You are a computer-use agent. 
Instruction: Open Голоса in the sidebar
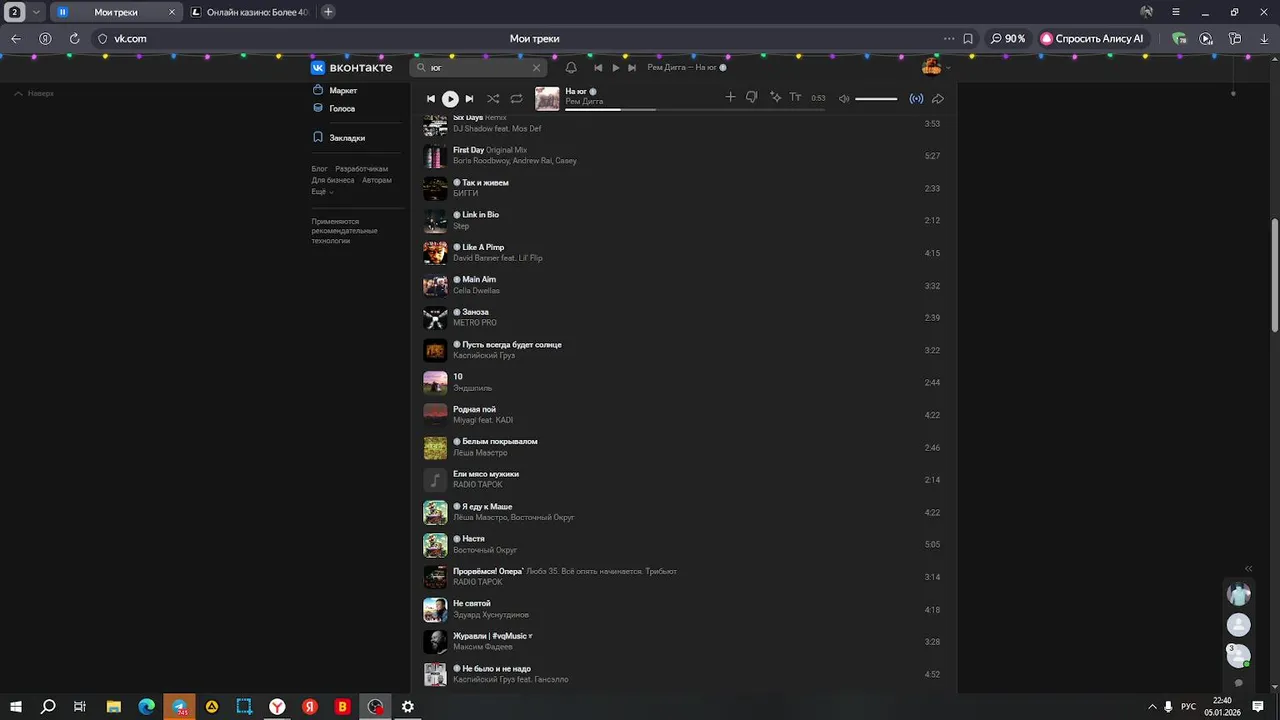(334, 108)
